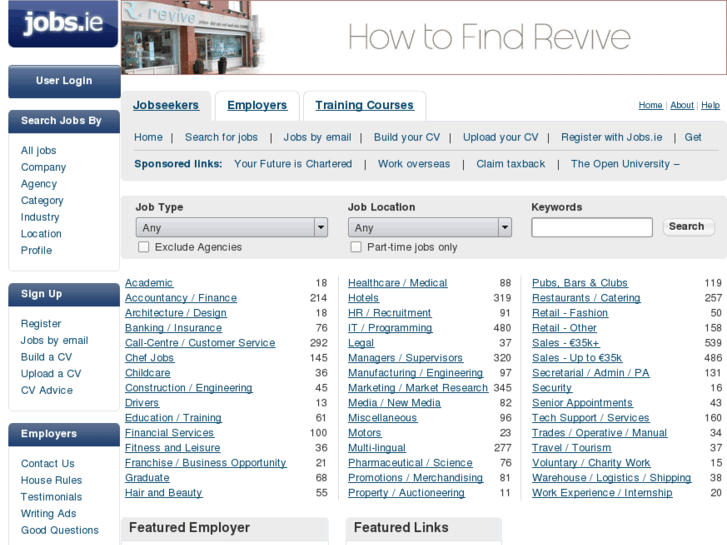The height and width of the screenshot is (545, 727).
Task: Open the Academic job category
Action: coord(149,283)
